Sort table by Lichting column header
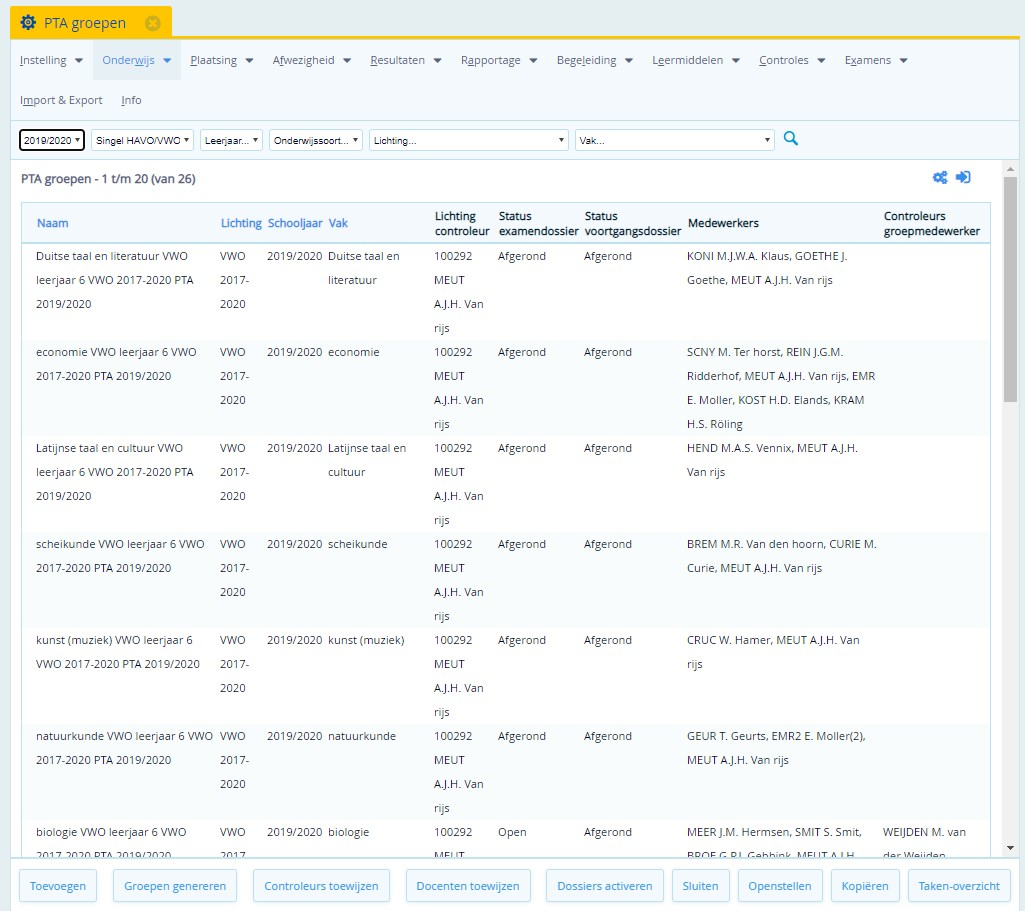The height and width of the screenshot is (911, 1025). pos(241,223)
